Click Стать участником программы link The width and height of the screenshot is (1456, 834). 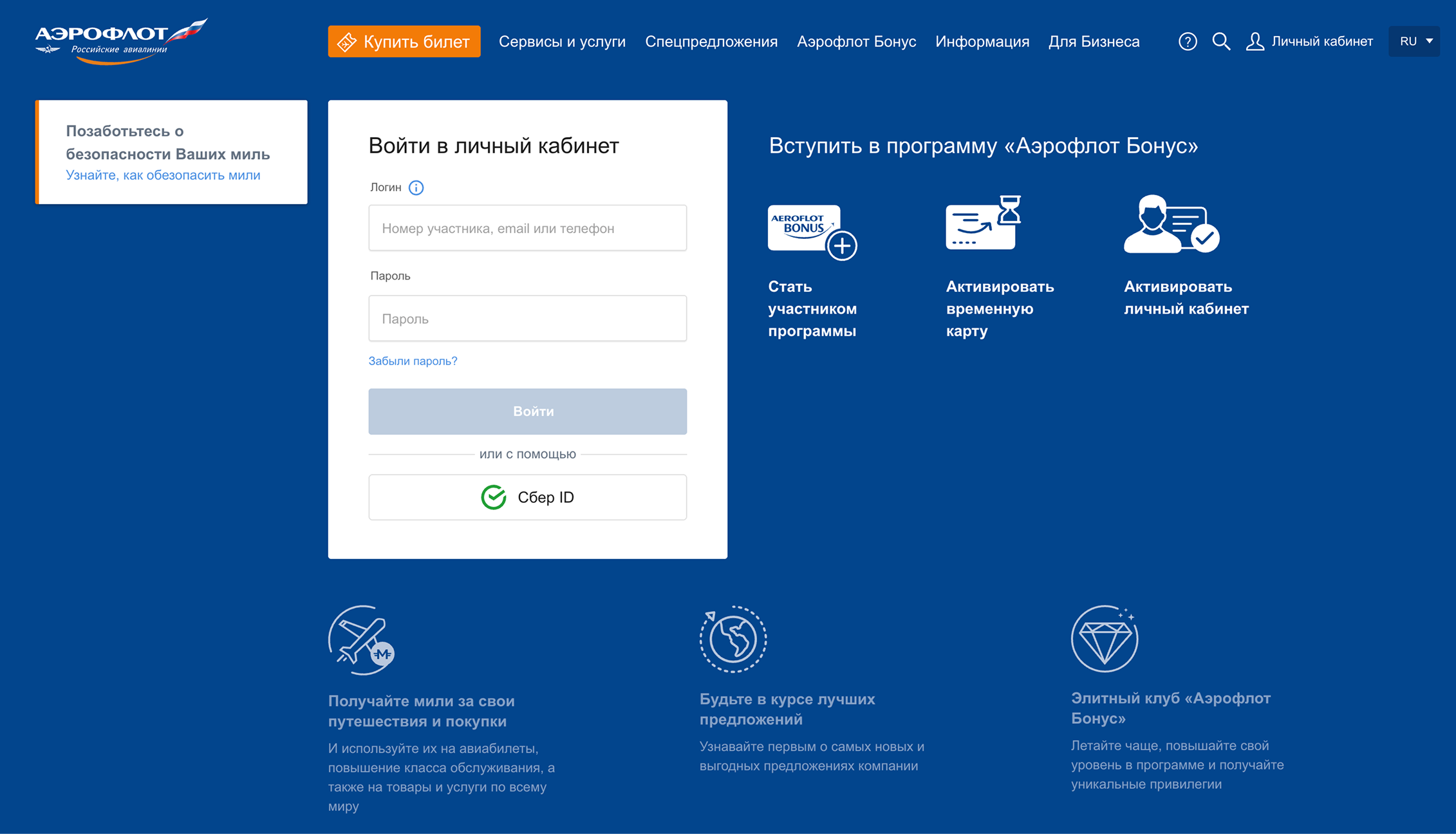click(x=812, y=308)
